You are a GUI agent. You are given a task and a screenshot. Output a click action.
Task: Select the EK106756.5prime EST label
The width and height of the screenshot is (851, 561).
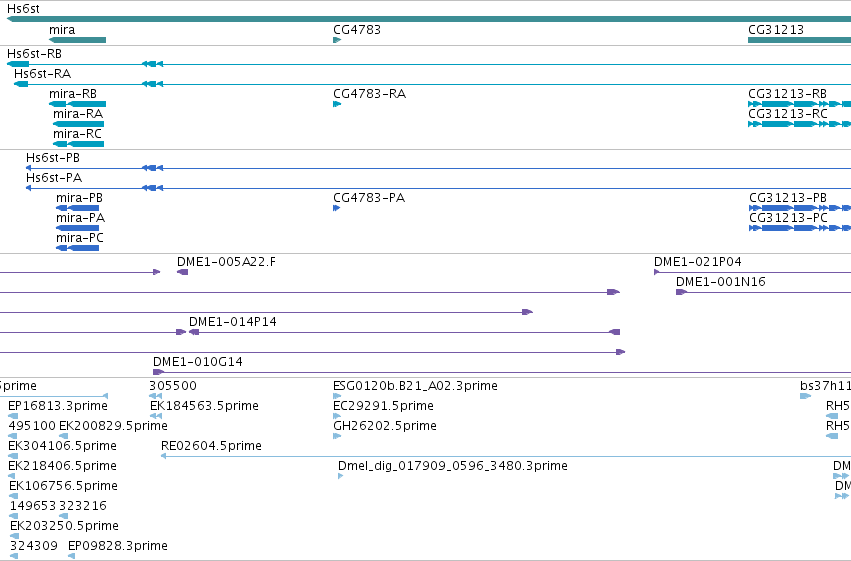click(x=63, y=486)
